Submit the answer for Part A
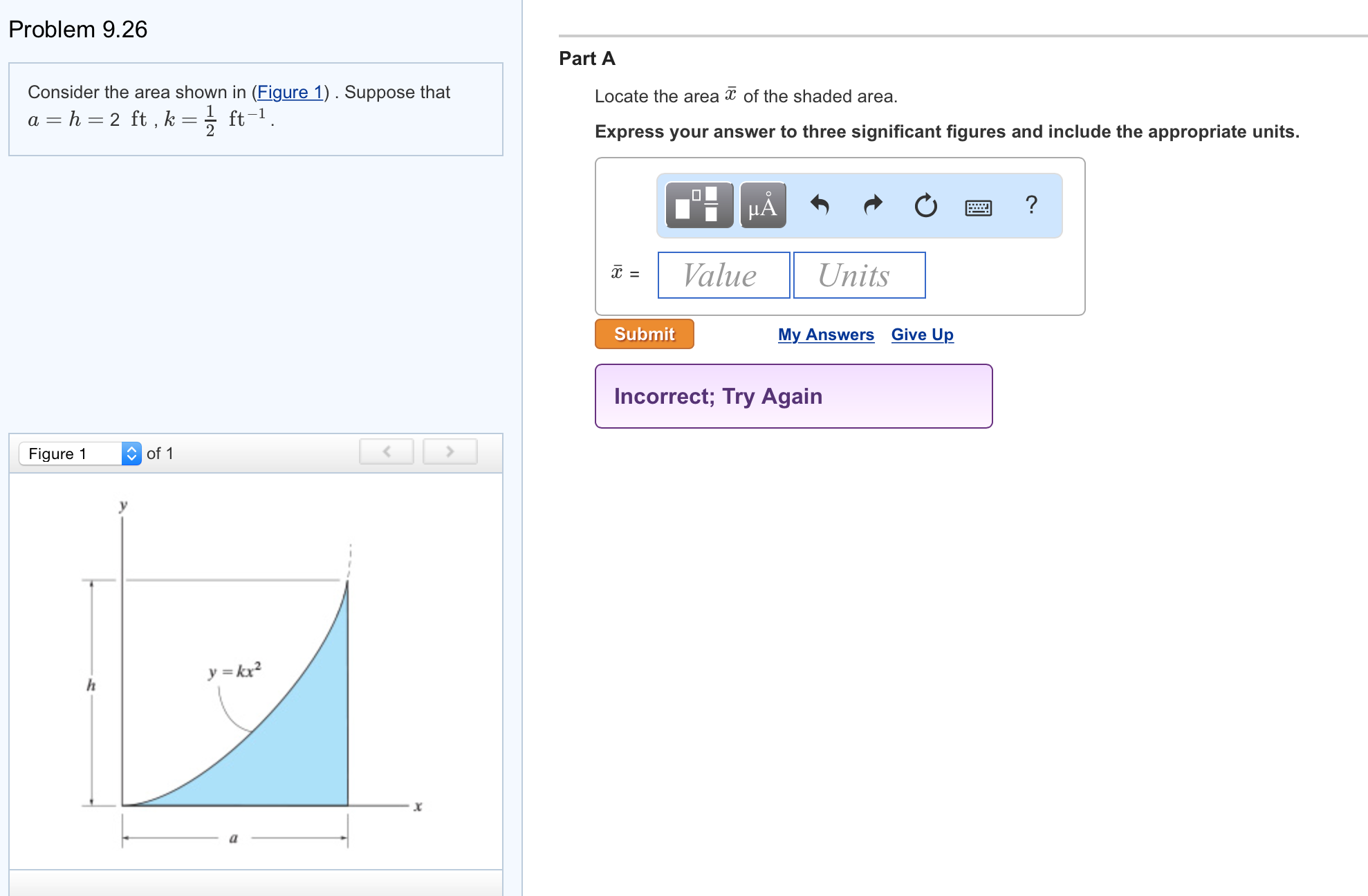This screenshot has width=1368, height=896. pos(643,334)
